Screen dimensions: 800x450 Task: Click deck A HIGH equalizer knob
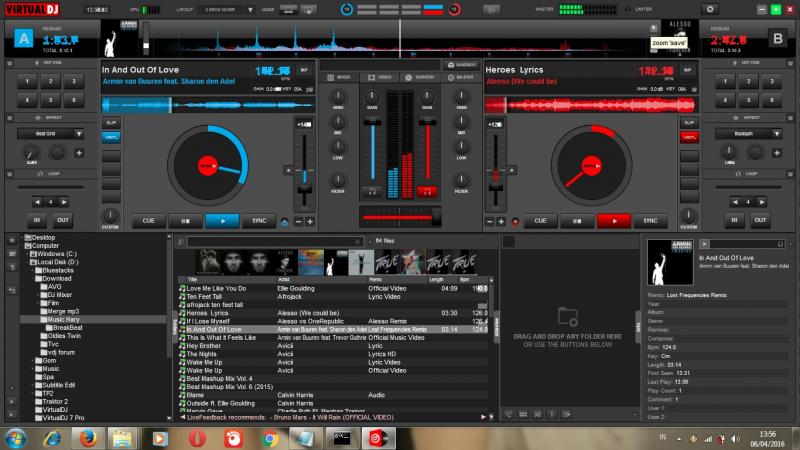(x=338, y=97)
